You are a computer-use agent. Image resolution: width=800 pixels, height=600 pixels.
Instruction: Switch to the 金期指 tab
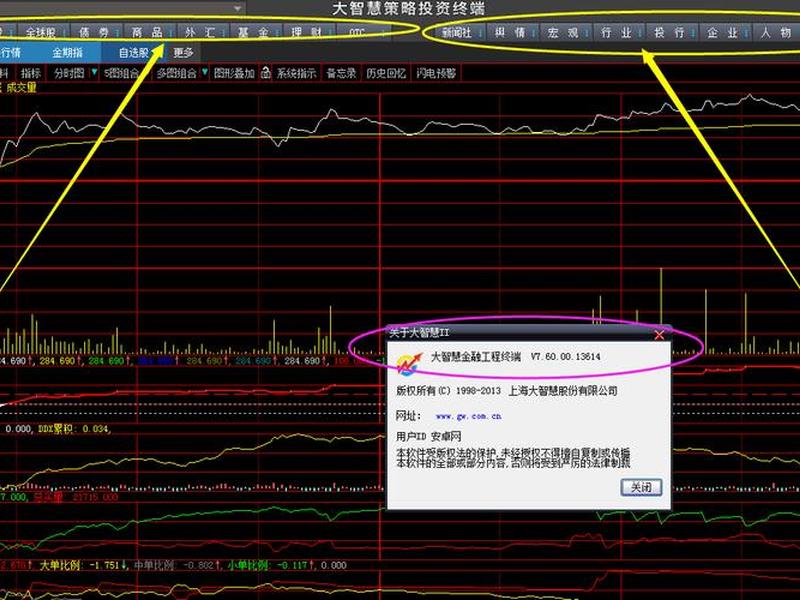click(x=67, y=53)
